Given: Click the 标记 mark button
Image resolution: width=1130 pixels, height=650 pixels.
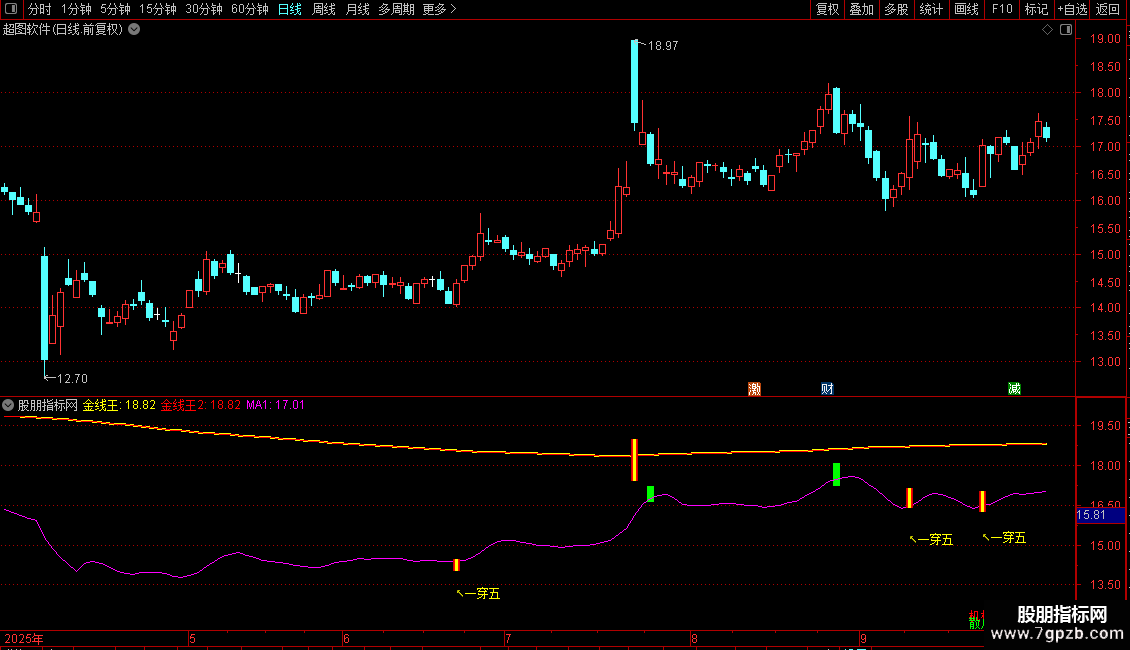Looking at the screenshot, I should 1036,9.
